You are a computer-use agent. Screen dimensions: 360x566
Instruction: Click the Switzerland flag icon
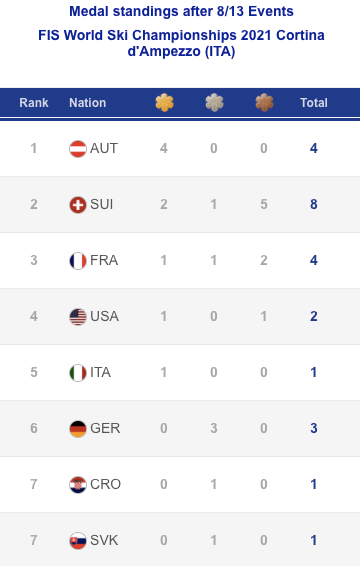[78, 205]
